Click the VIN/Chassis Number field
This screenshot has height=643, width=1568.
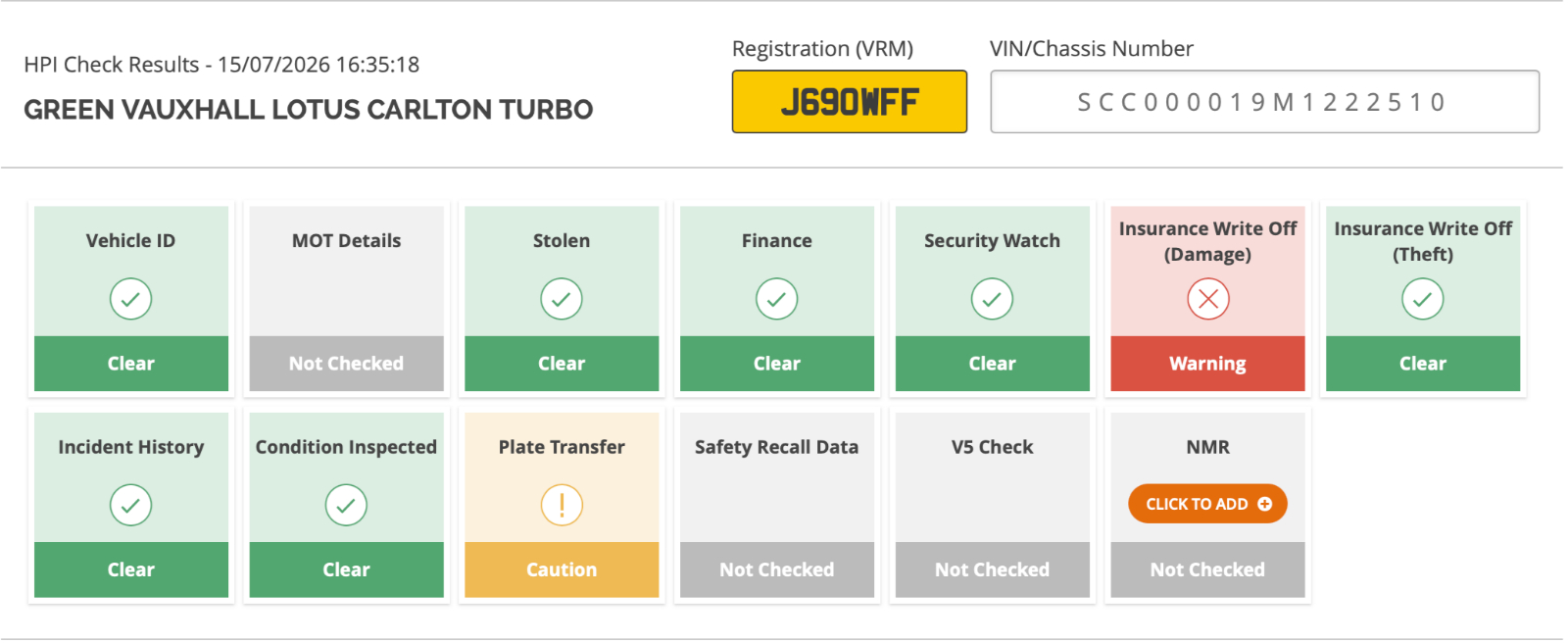point(1265,101)
